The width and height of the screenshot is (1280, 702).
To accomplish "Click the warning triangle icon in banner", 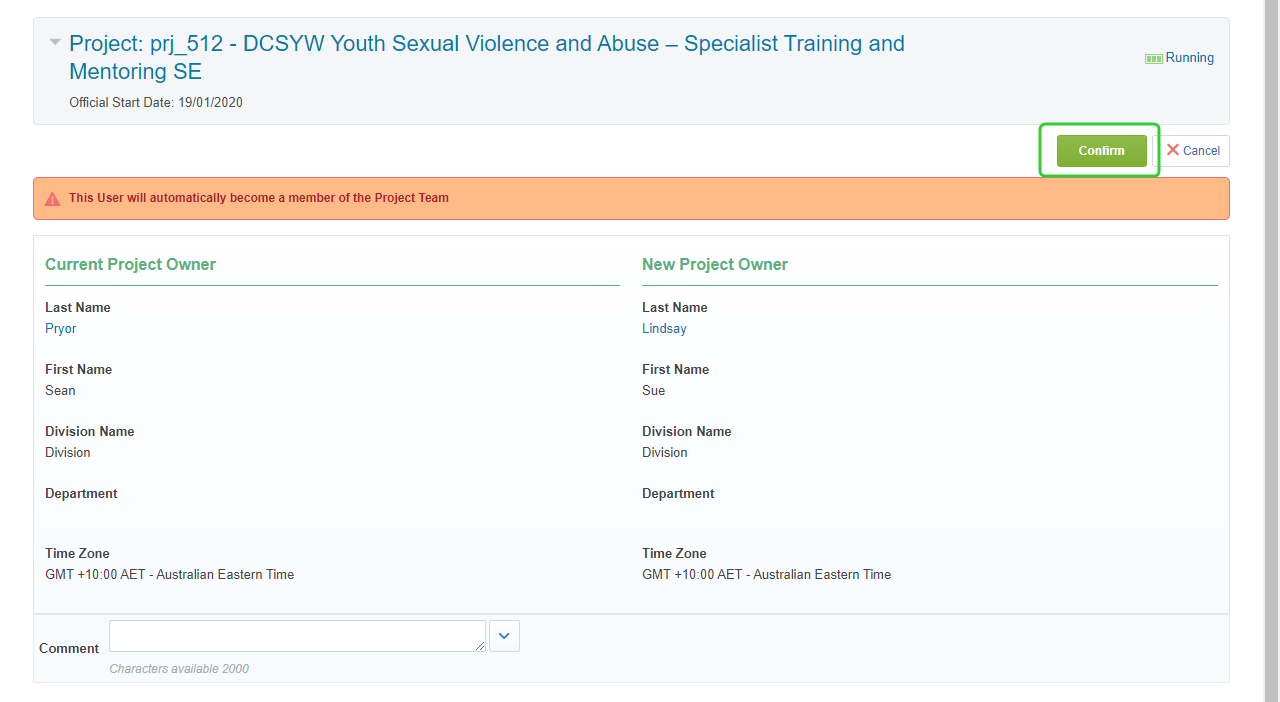I will [53, 199].
